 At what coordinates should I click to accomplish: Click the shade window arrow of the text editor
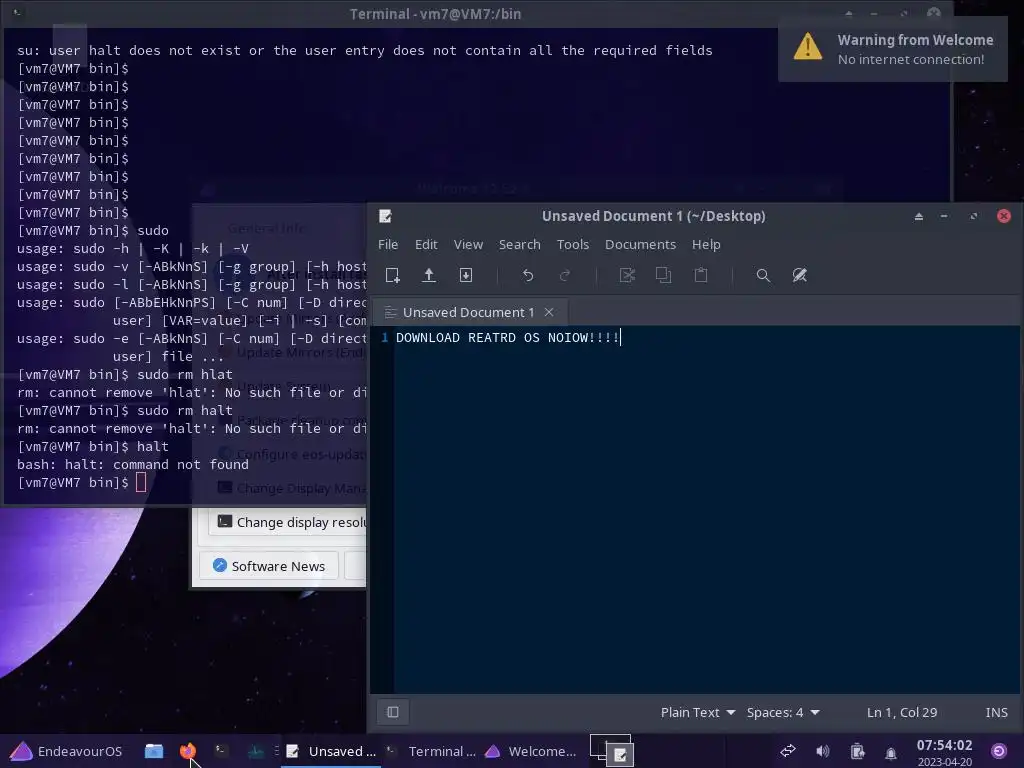pyautogui.click(x=918, y=216)
